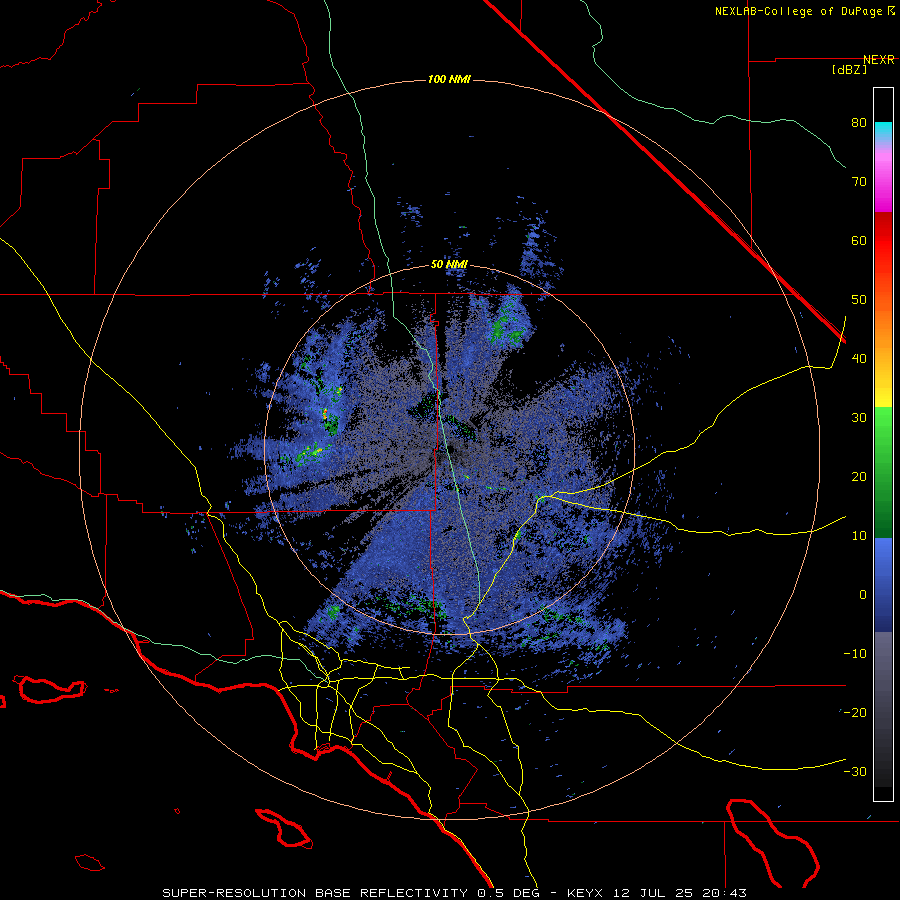The image size is (900, 900).
Task: Click the -20 dBZ scale value
Action: coord(855,713)
